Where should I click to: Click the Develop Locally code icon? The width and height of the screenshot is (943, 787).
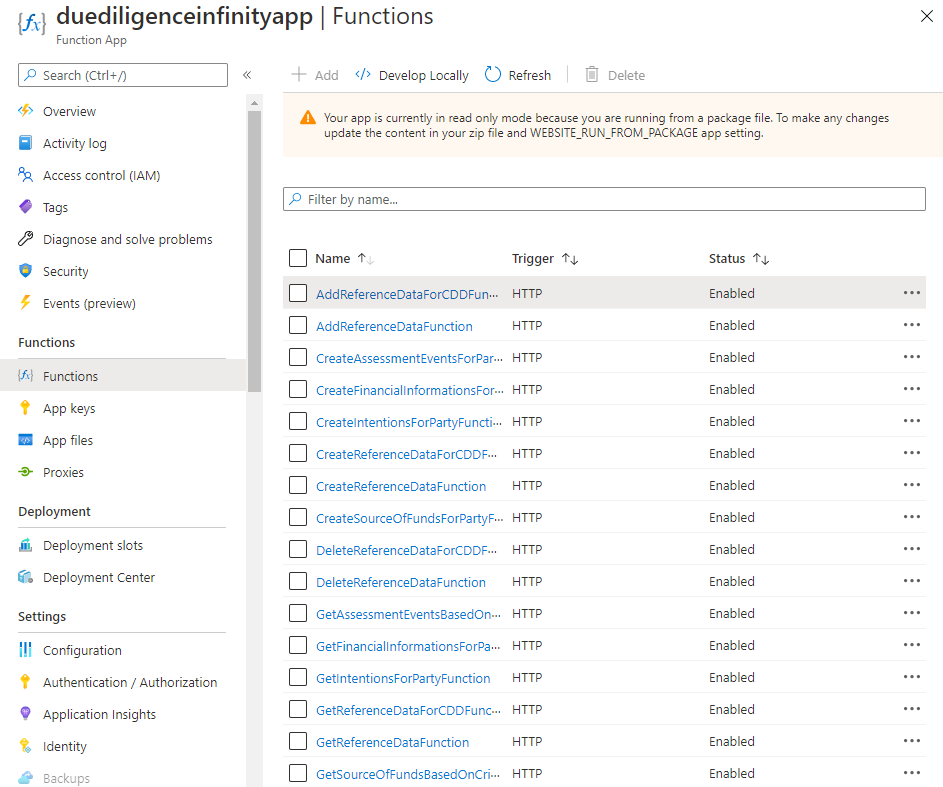coord(363,75)
